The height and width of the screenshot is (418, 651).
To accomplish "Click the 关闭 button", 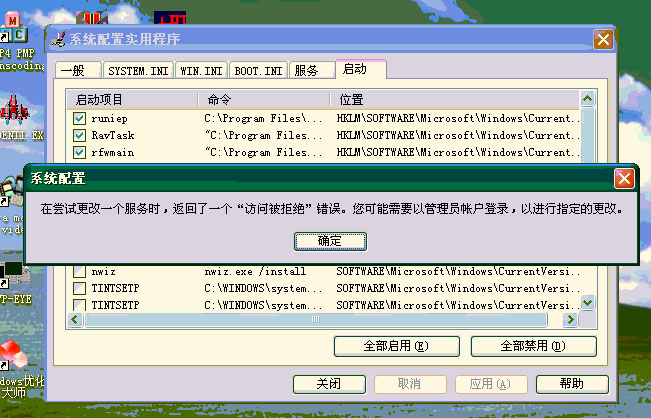I will pyautogui.click(x=329, y=384).
